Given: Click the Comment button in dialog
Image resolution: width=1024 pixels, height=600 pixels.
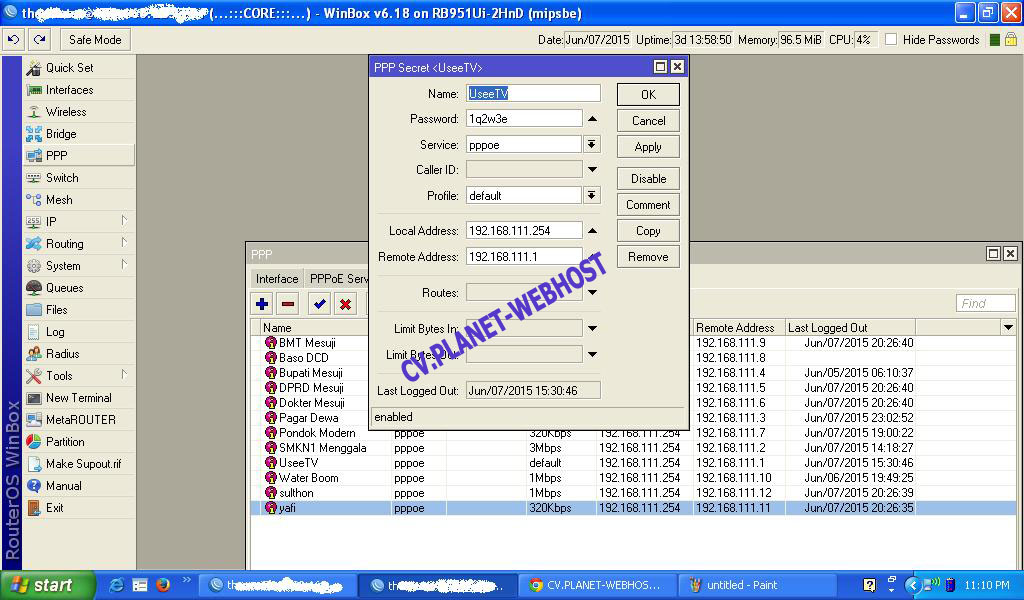Looking at the screenshot, I should pos(648,205).
